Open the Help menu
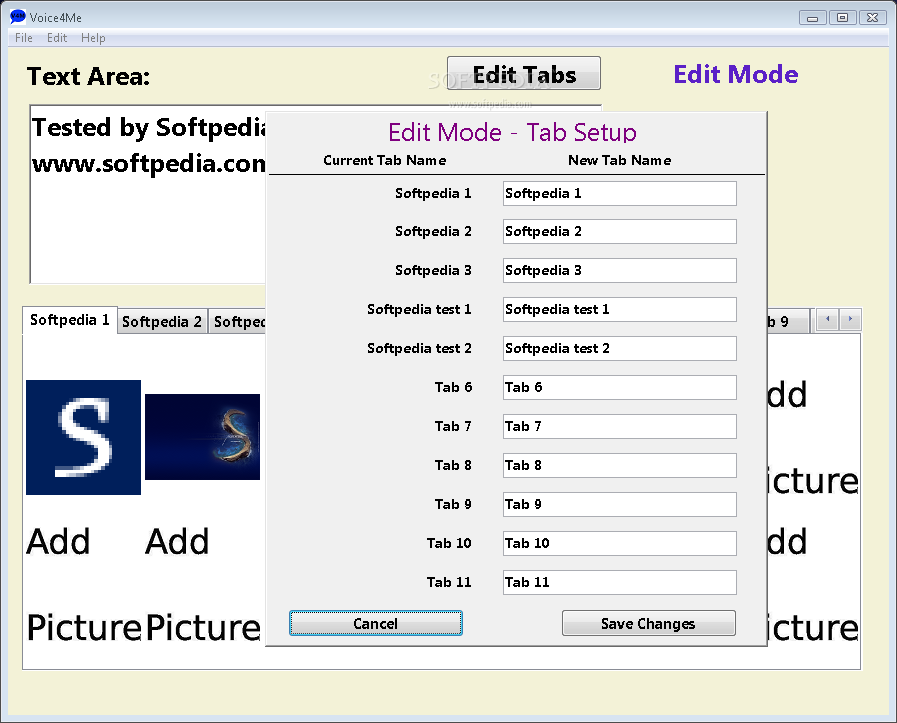897x723 pixels. (93, 38)
